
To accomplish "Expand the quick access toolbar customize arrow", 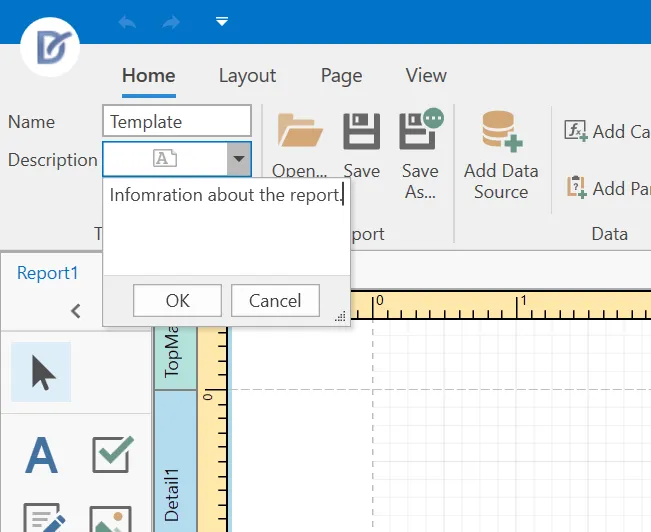I will 222,21.
